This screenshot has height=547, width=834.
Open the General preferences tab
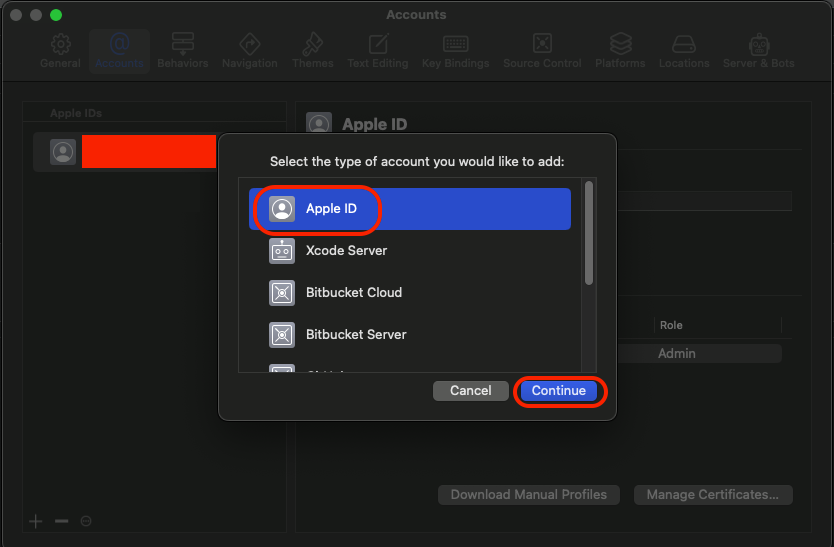(x=60, y=51)
